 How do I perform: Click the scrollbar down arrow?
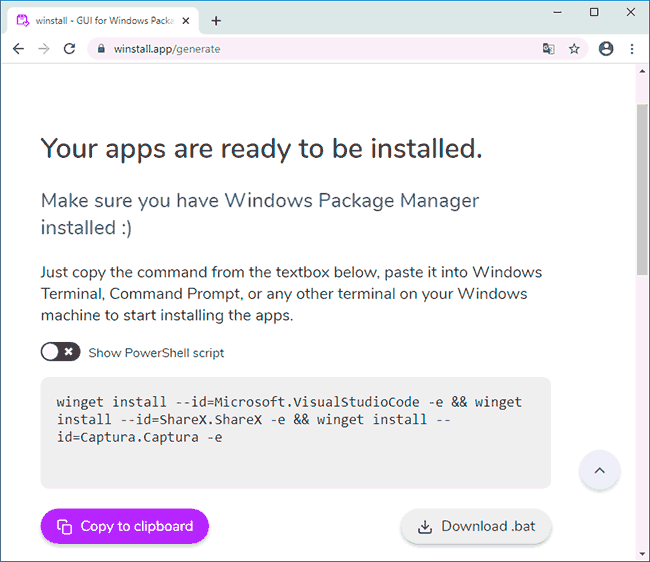click(642, 554)
